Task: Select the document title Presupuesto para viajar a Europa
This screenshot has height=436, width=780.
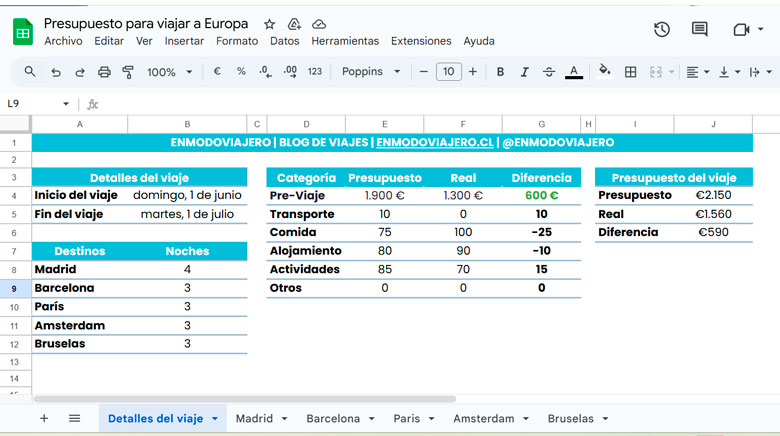Action: click(x=146, y=23)
